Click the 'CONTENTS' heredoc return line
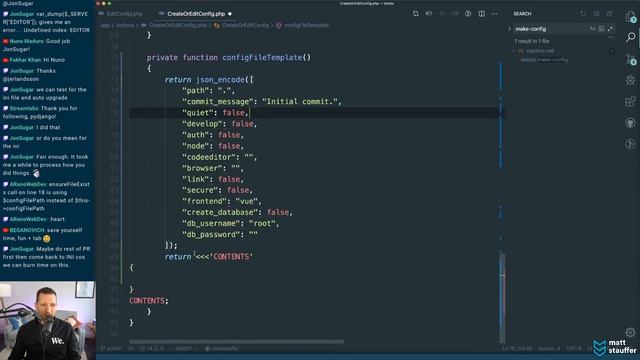 click(209, 256)
